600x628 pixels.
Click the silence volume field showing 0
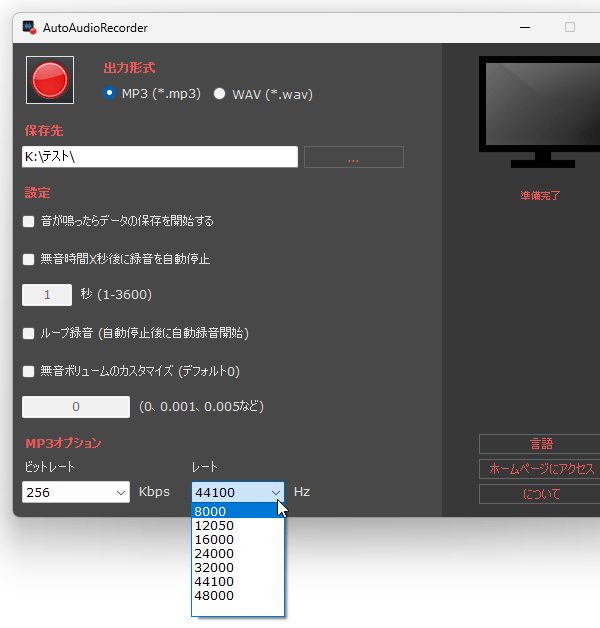76,407
